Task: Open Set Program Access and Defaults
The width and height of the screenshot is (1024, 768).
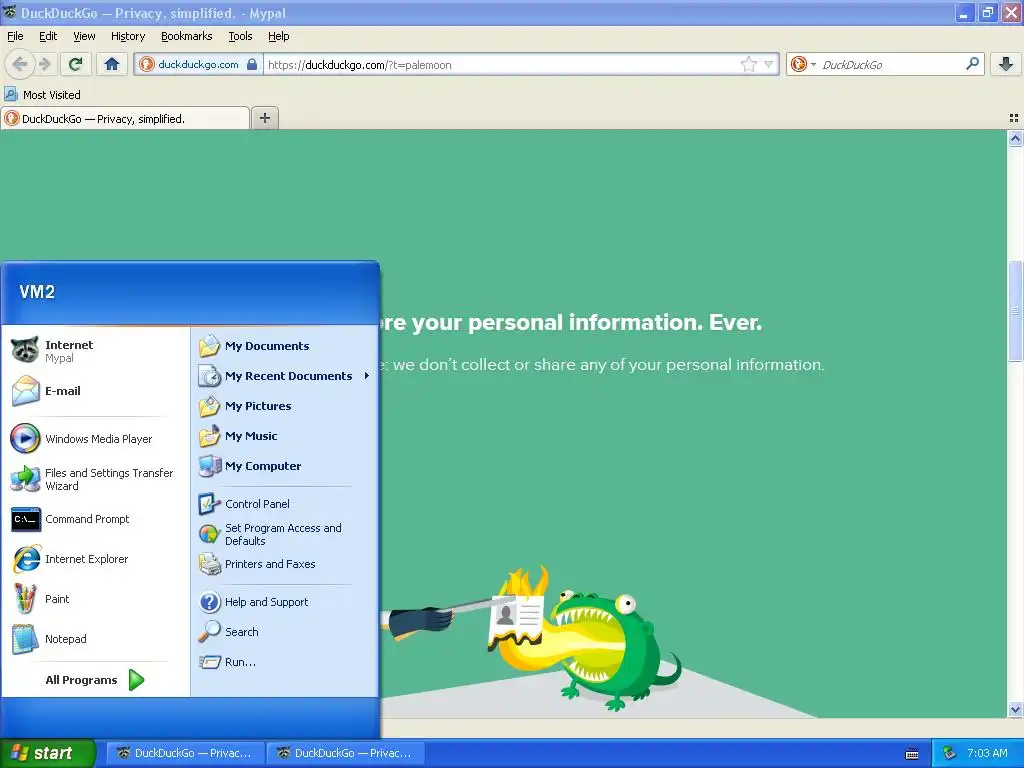Action: [x=285, y=534]
